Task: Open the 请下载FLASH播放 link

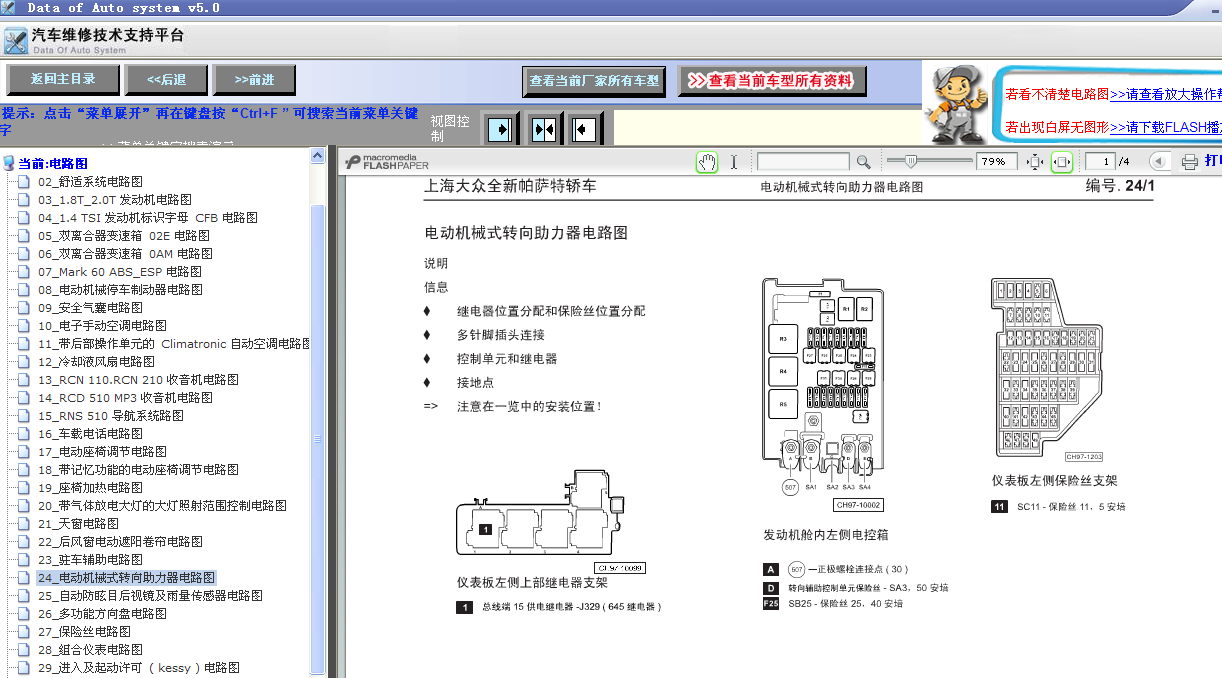Action: point(1165,127)
